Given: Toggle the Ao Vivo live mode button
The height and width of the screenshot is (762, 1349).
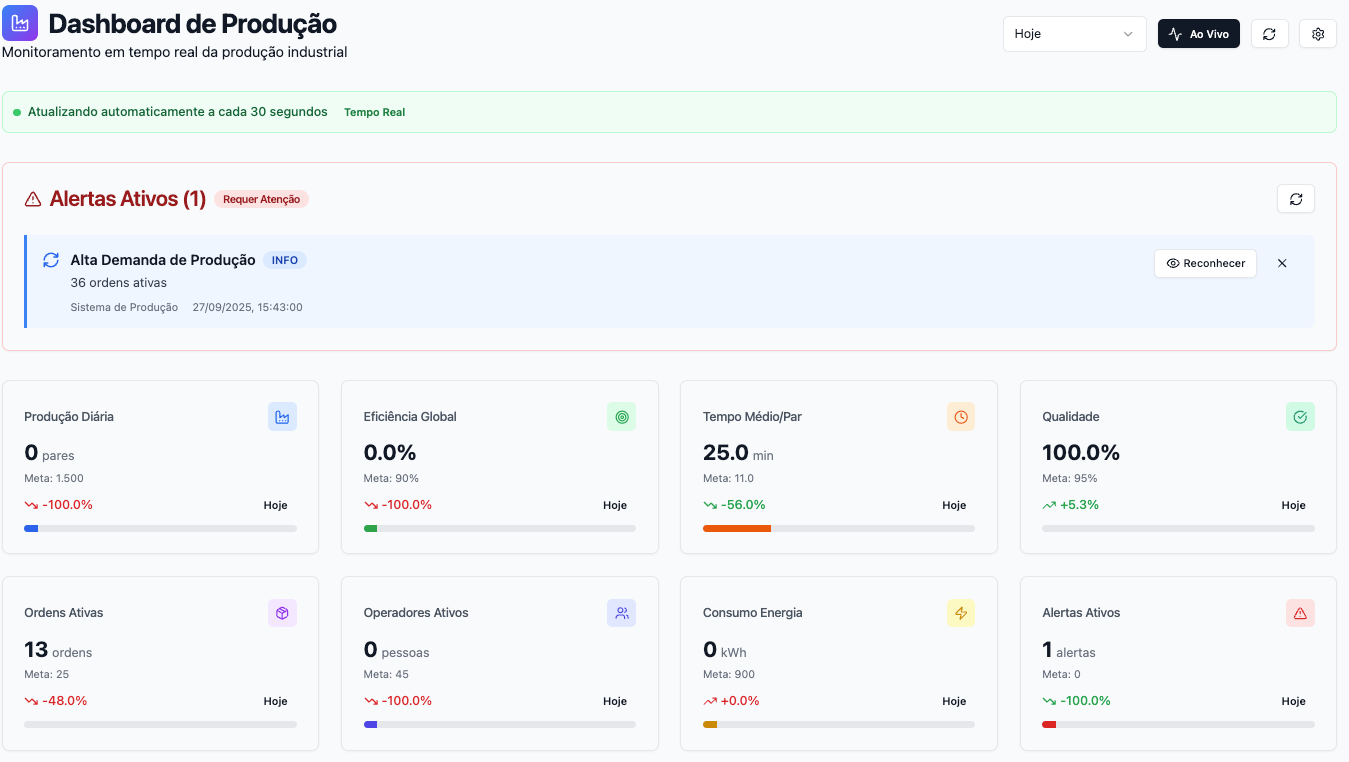Looking at the screenshot, I should 1198,33.
